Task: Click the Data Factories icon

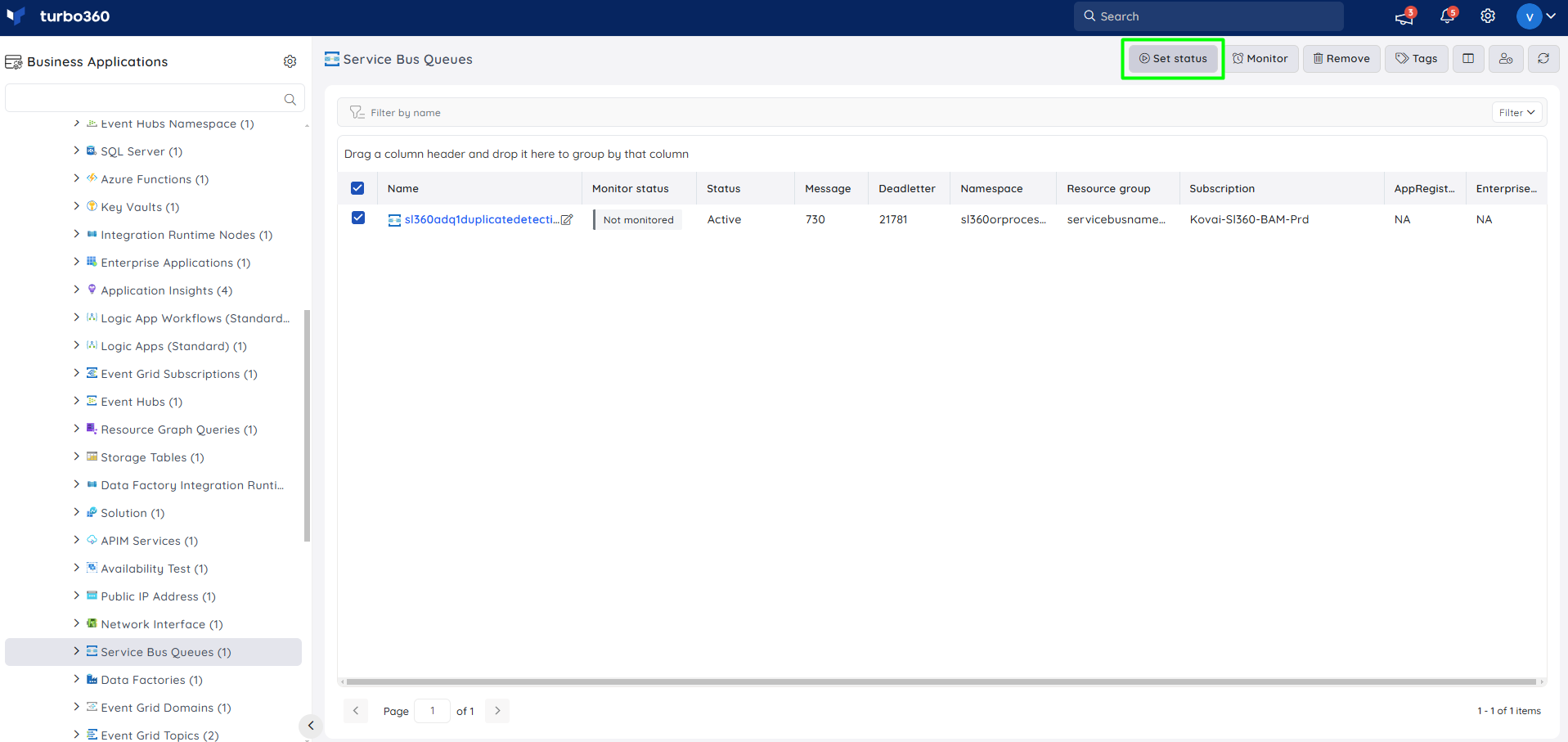Action: pyautogui.click(x=92, y=679)
